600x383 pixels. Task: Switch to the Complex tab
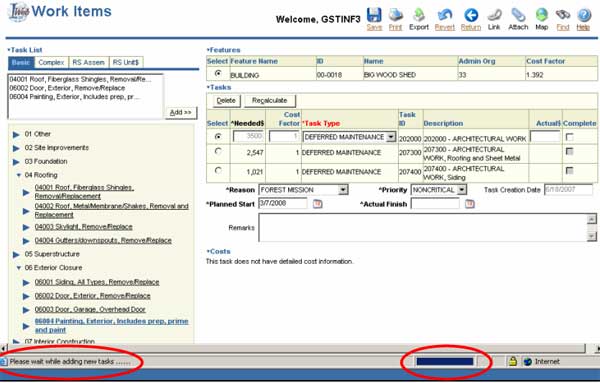[51, 62]
